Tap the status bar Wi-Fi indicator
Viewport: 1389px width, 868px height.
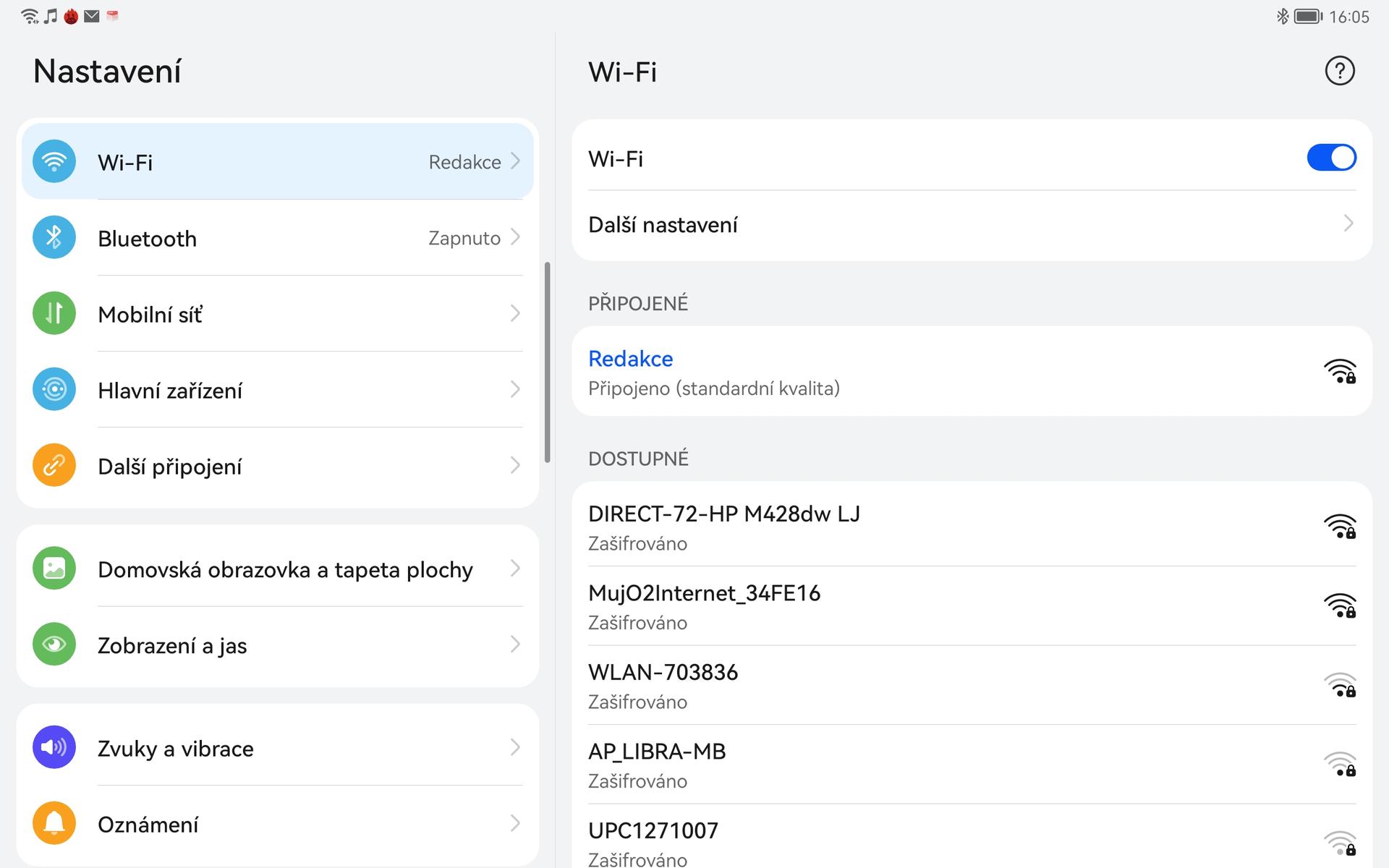pyautogui.click(x=30, y=17)
